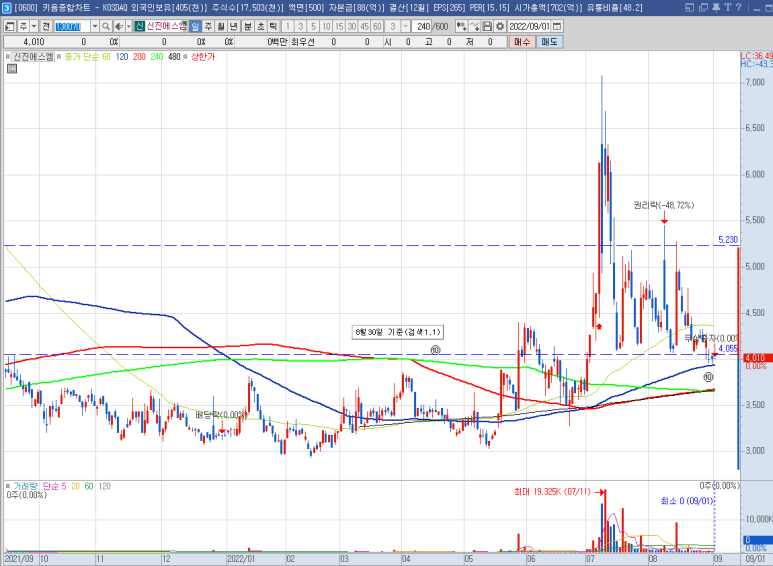This screenshot has height=566, width=773.
Task: Expand the stock code history dropdown
Action: click(x=95, y=27)
